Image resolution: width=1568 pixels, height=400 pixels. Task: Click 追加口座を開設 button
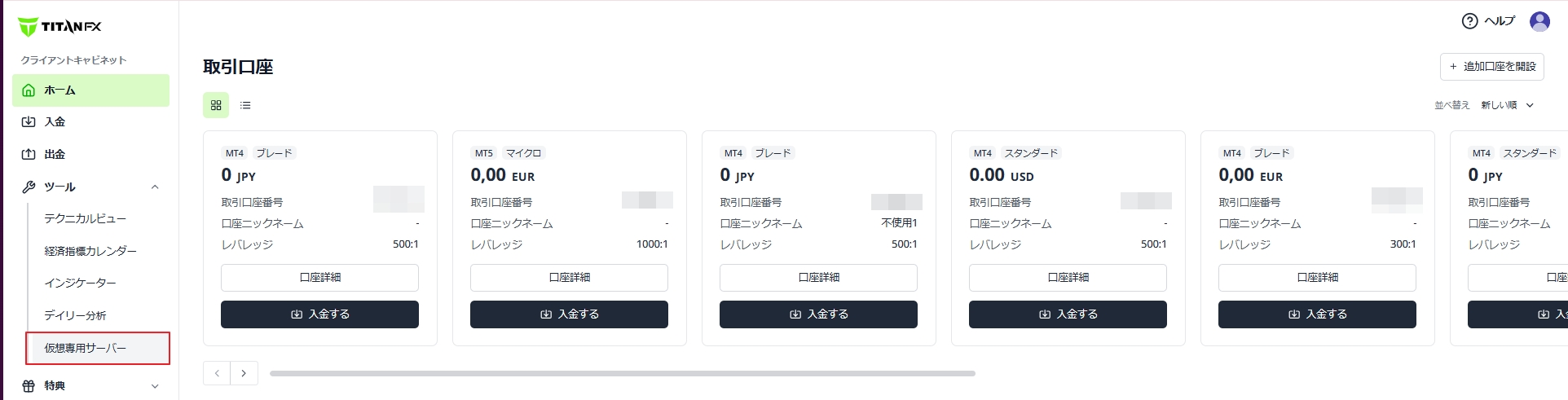(x=1491, y=67)
